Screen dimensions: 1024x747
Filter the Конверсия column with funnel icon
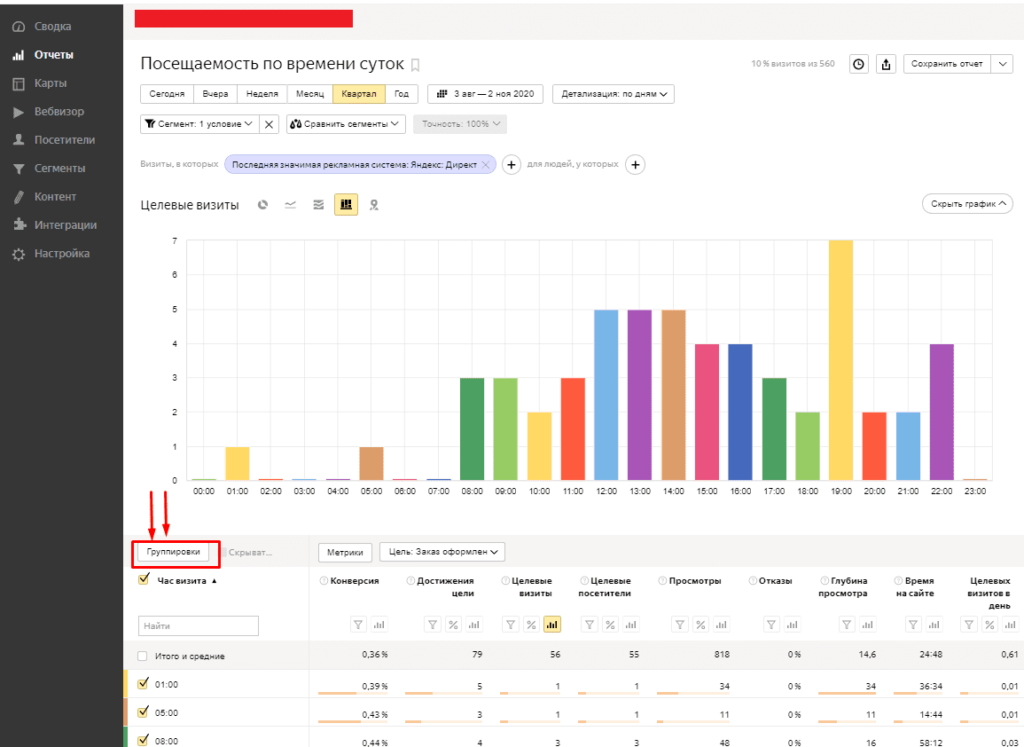(358, 625)
